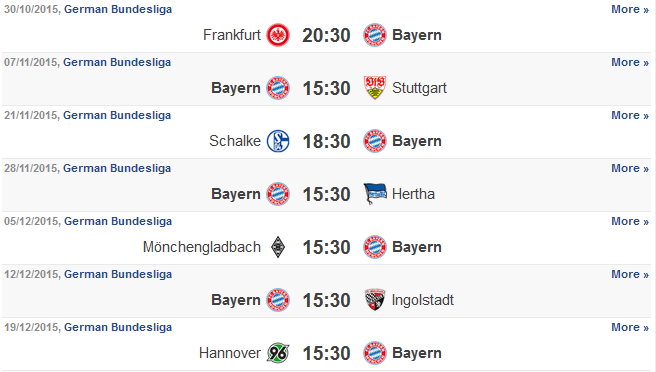Screen dimensions: 656x372
Task: Click the Ingolstadt club crest
Action: (x=374, y=300)
